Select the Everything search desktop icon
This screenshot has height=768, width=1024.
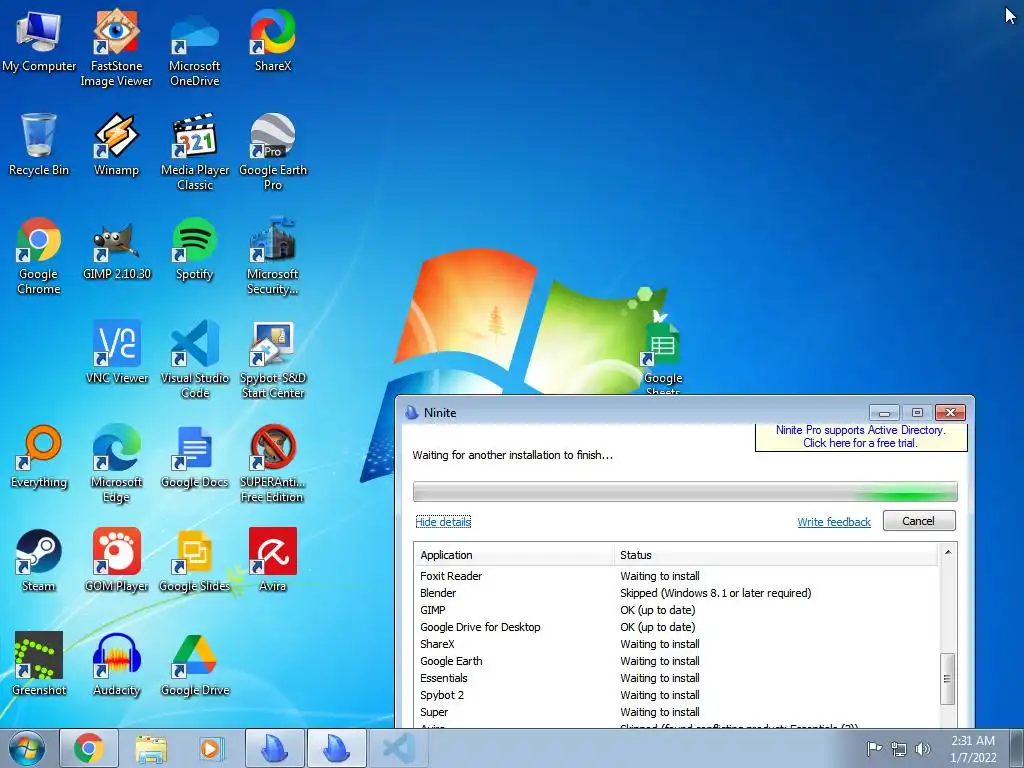pos(39,456)
